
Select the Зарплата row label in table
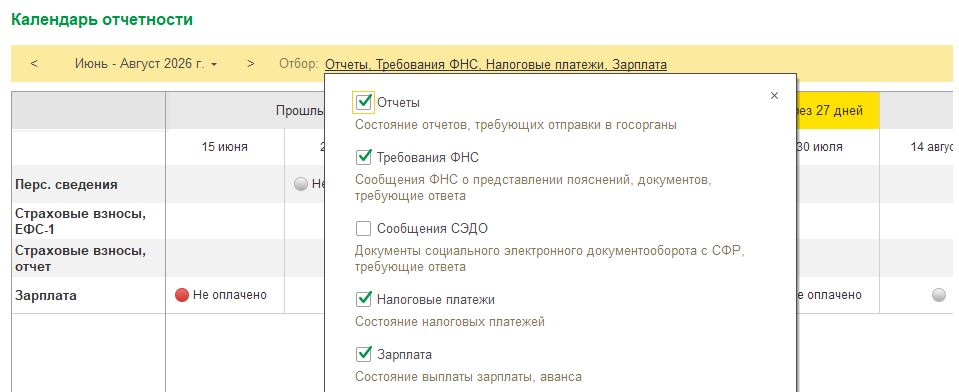pos(46,295)
